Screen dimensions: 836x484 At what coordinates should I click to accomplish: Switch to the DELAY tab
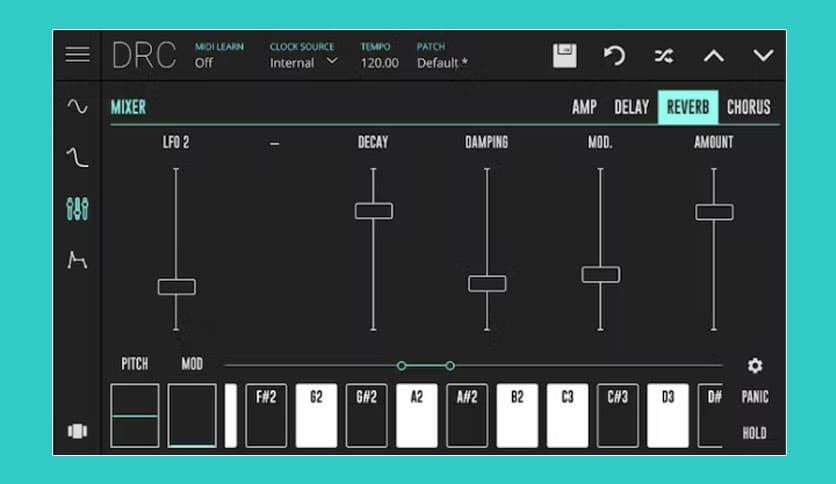[x=631, y=107]
